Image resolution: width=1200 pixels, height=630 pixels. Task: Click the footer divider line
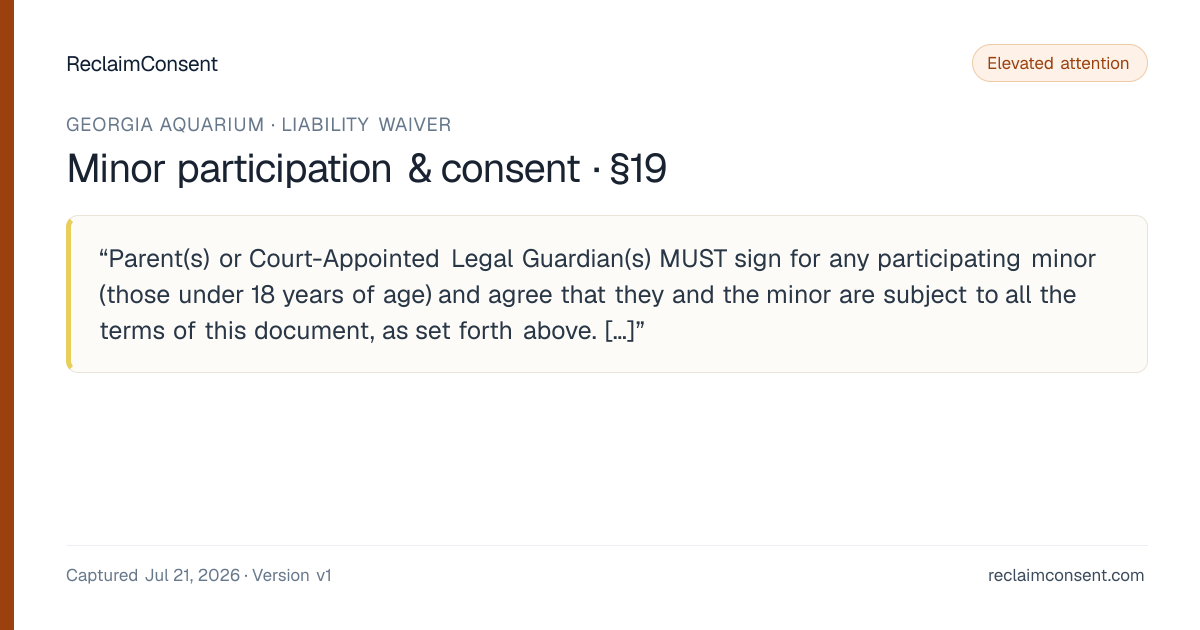(x=606, y=545)
